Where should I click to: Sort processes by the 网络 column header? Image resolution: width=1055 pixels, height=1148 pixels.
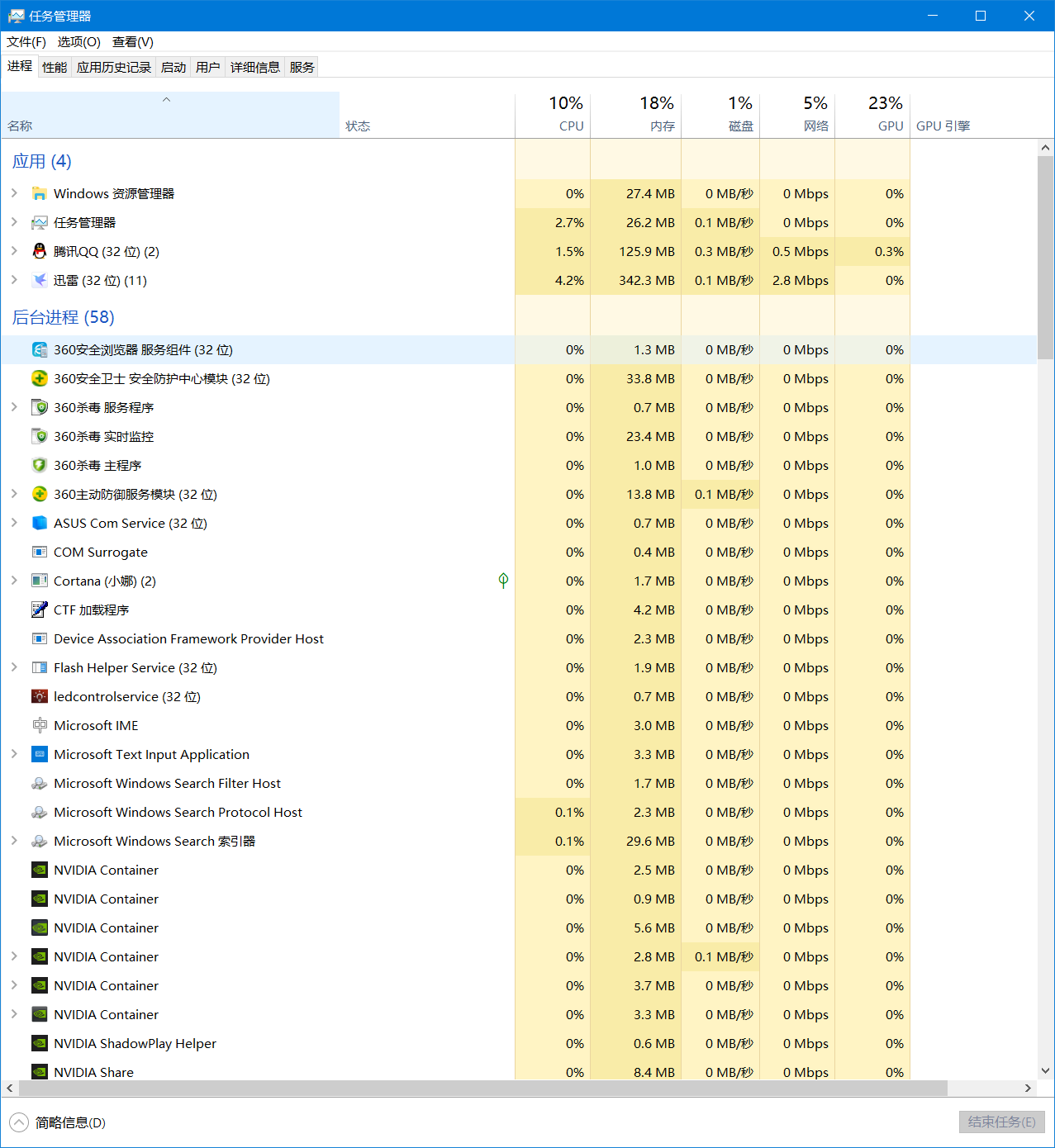click(797, 114)
